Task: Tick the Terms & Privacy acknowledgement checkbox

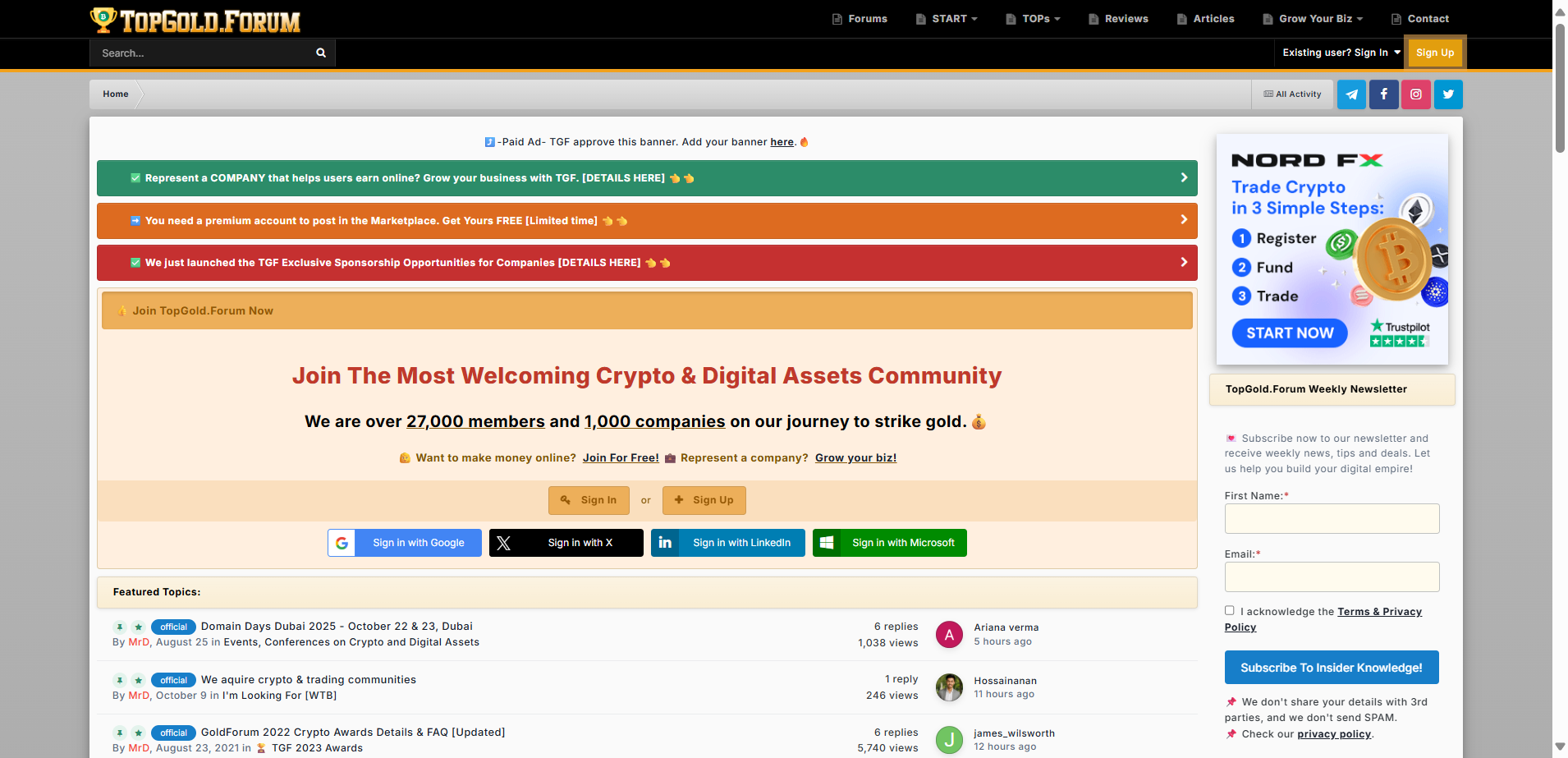Action: coord(1229,610)
